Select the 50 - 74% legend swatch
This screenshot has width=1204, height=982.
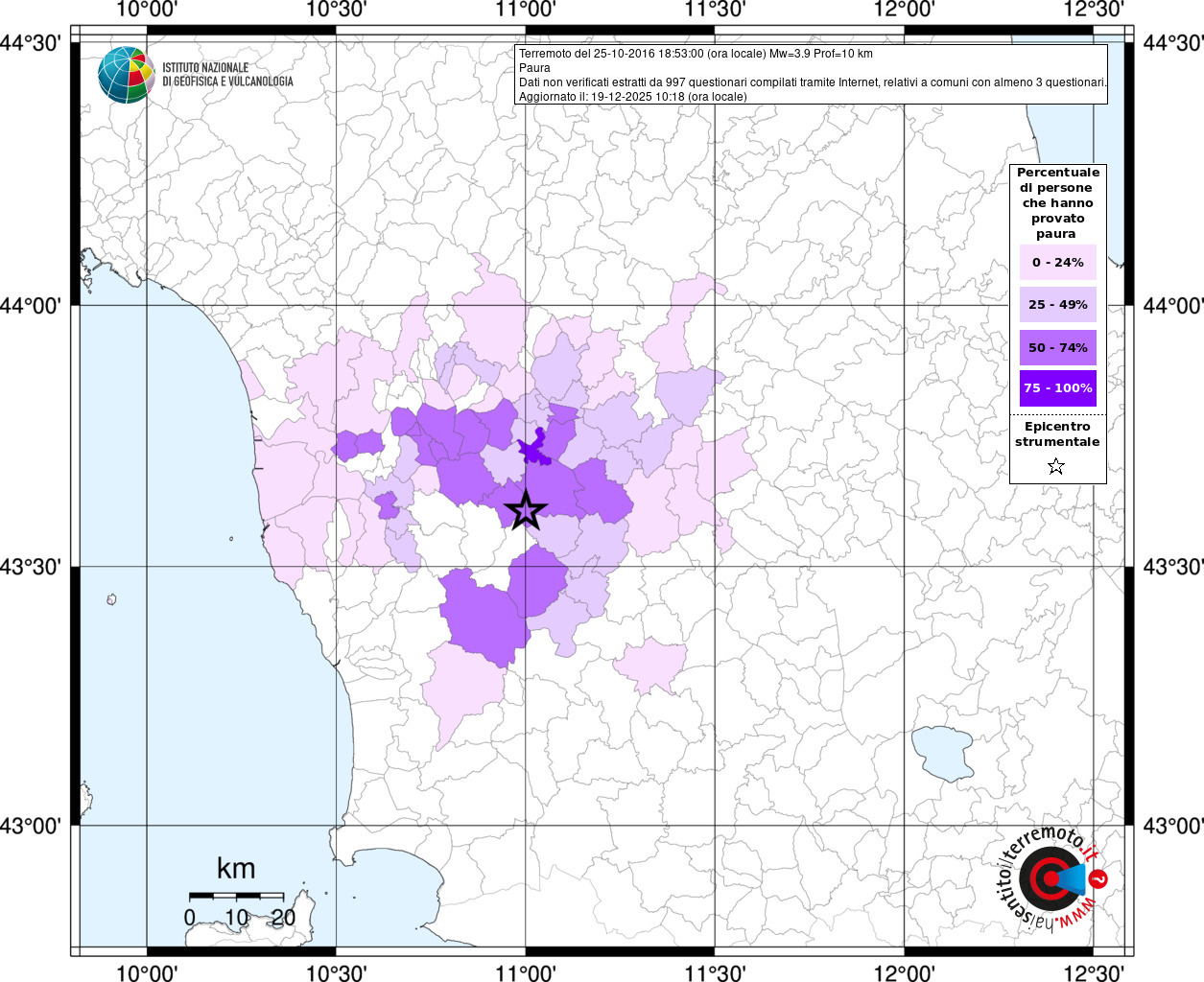[x=1057, y=347]
